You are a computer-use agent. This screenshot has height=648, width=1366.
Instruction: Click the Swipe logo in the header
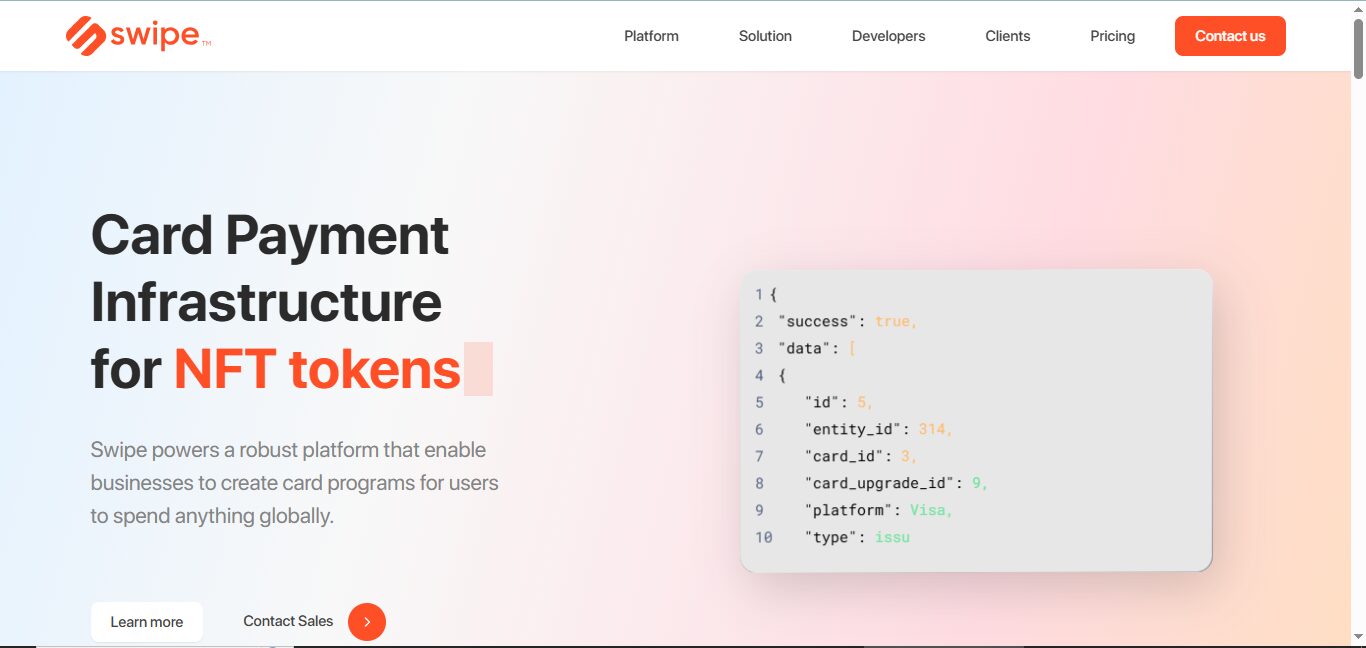coord(138,36)
